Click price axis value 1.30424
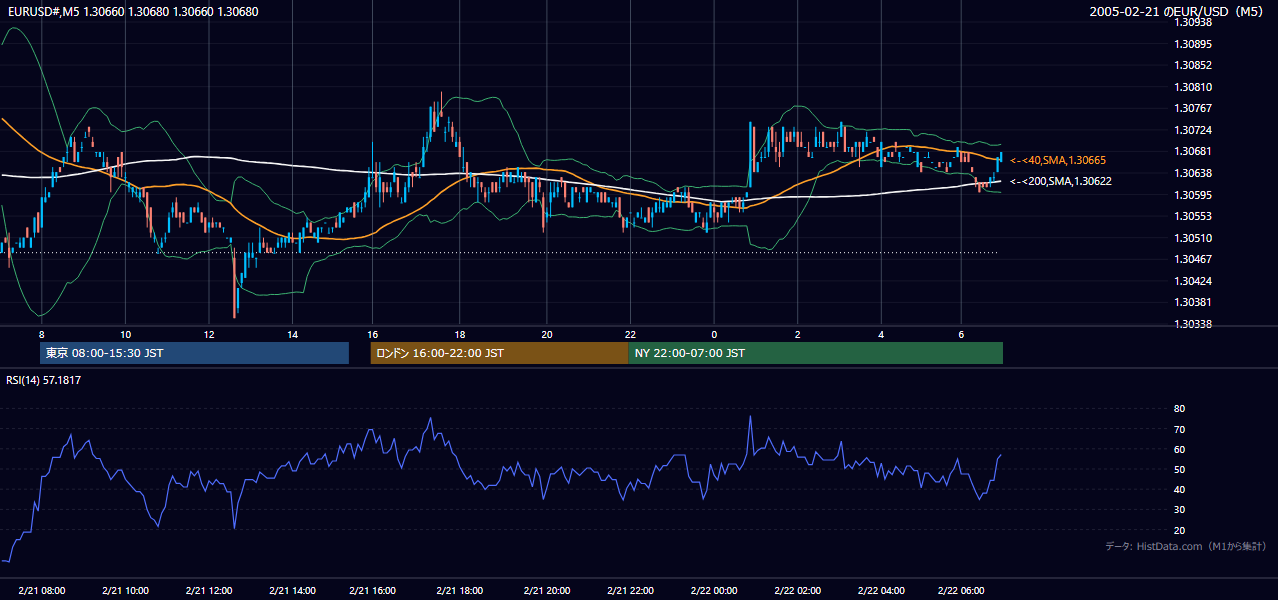The width and height of the screenshot is (1278, 600). point(1193,281)
